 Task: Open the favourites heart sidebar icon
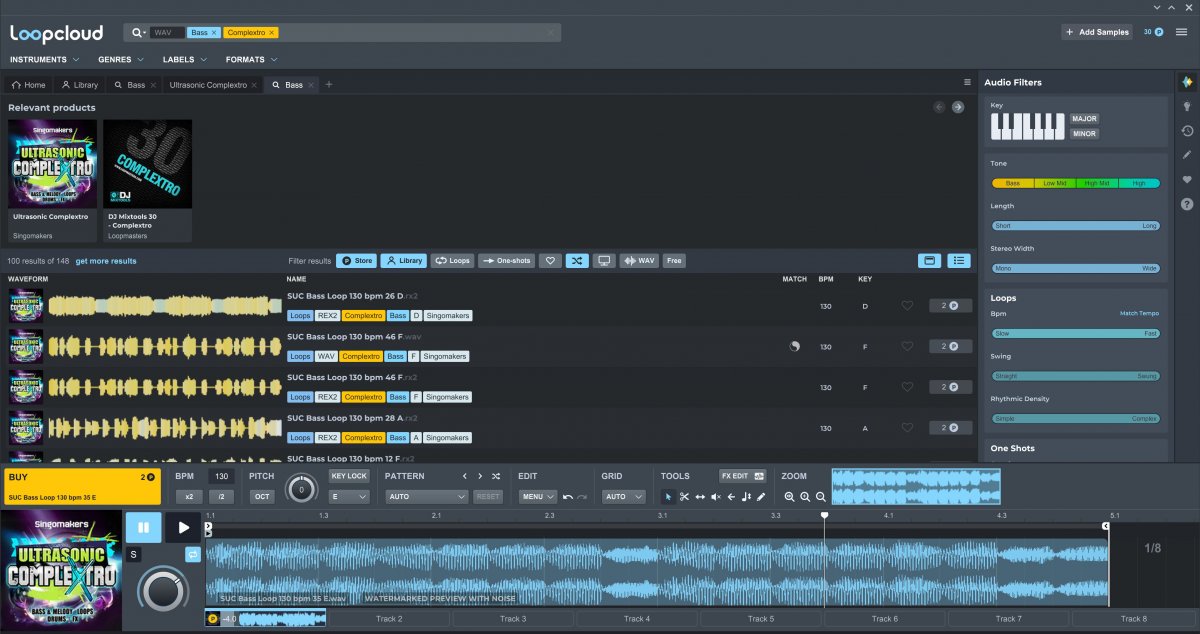1187,180
